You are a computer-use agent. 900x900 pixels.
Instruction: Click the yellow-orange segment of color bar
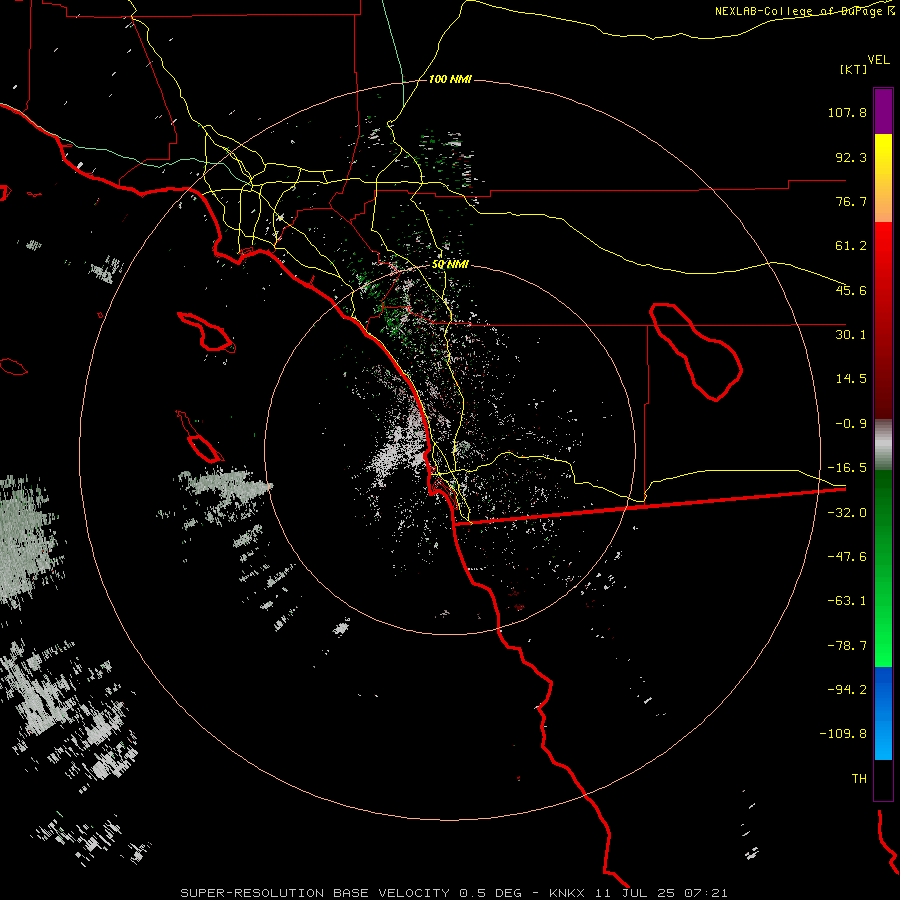tap(883, 178)
